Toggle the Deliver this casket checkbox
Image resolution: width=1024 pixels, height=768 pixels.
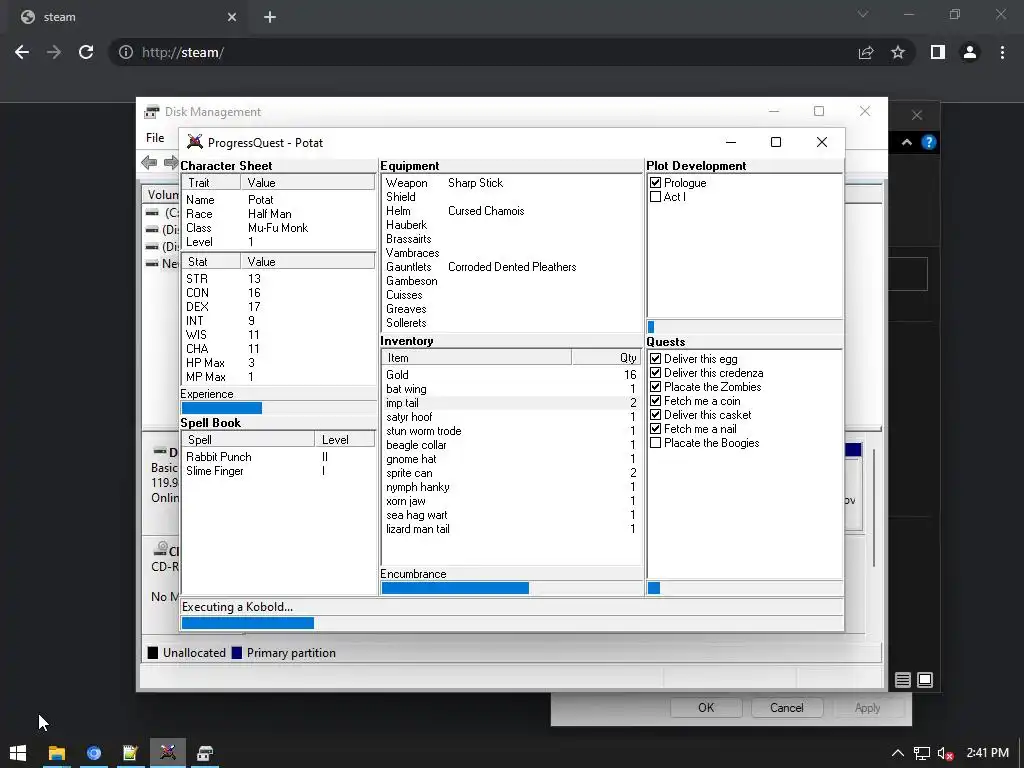coord(656,415)
